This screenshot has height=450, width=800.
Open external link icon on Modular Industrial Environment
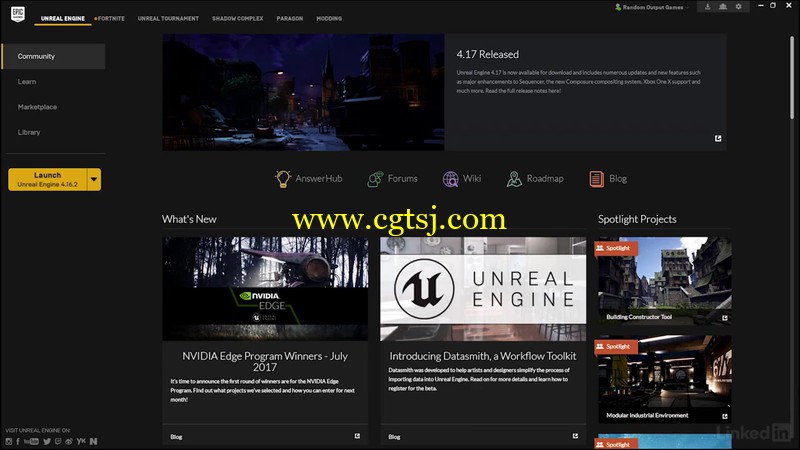(x=724, y=416)
